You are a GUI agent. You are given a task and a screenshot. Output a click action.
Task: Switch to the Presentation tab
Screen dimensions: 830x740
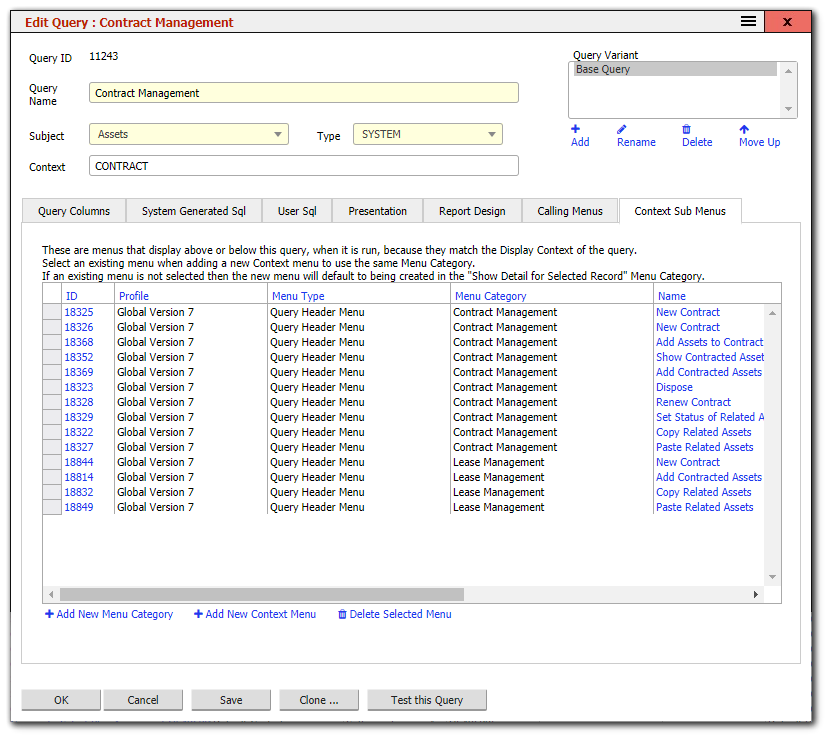377,211
